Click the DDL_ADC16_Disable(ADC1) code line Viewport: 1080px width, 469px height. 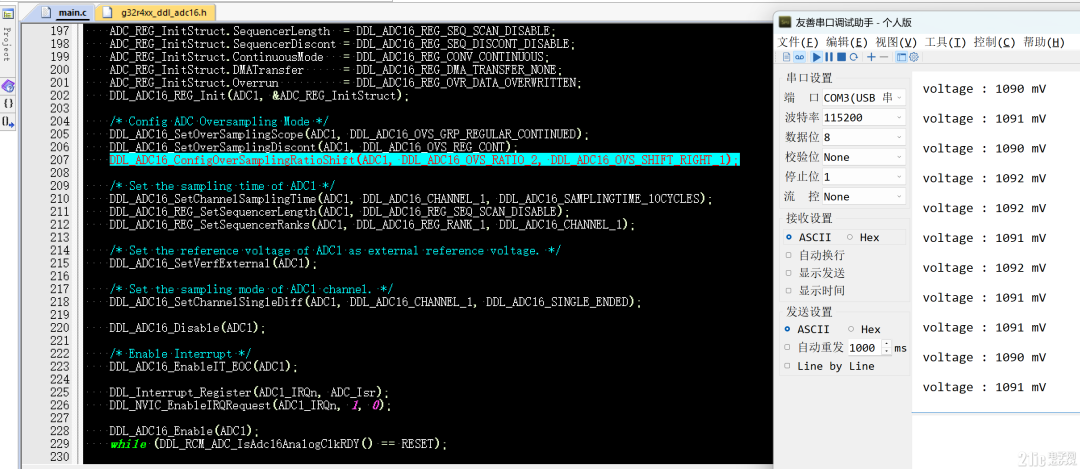click(x=187, y=328)
